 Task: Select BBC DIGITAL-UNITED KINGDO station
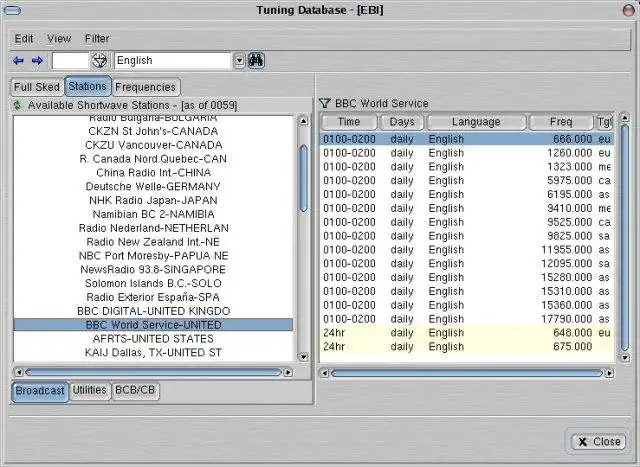pos(153,311)
